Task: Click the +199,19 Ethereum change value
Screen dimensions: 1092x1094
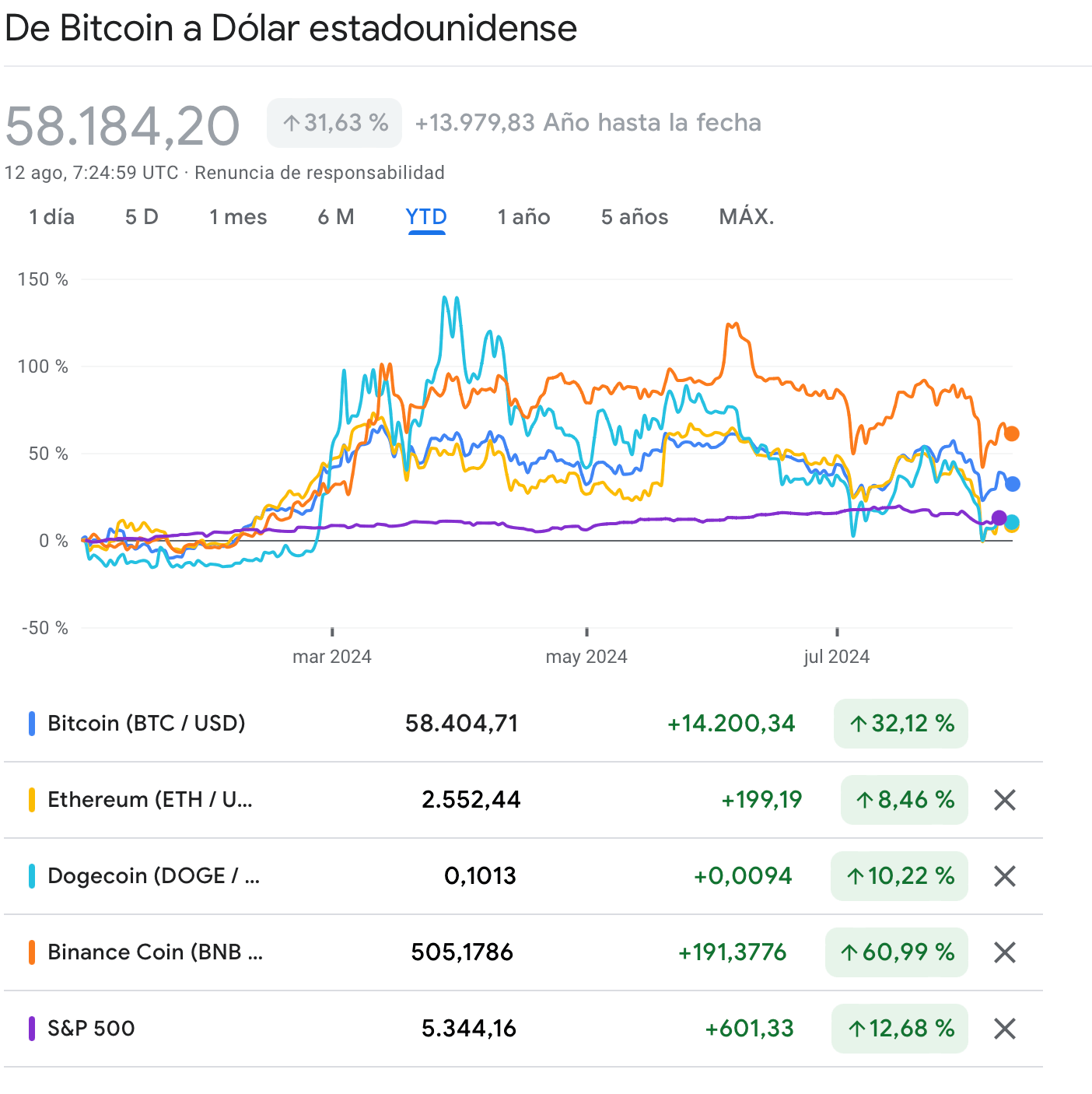Action: point(761,800)
